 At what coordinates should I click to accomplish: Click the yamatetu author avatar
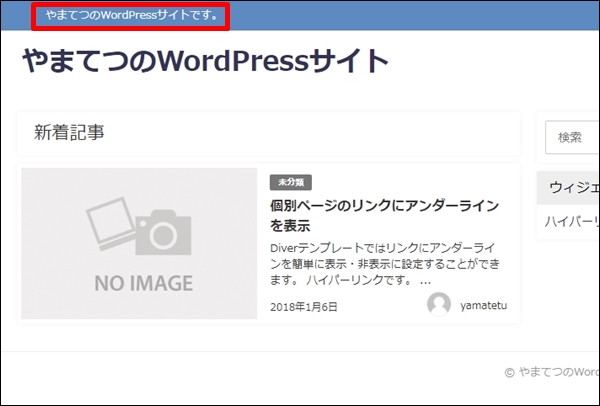[x=439, y=305]
